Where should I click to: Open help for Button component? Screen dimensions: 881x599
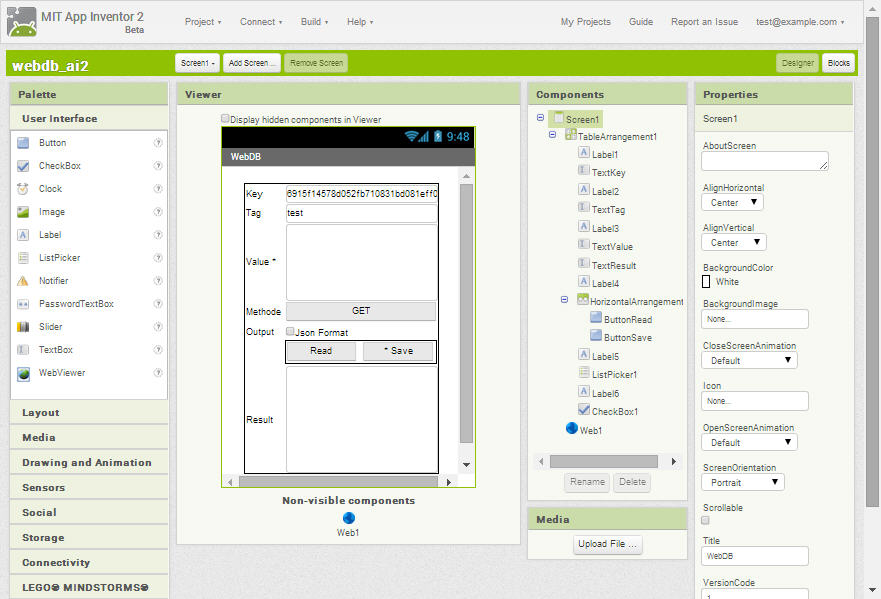click(158, 143)
